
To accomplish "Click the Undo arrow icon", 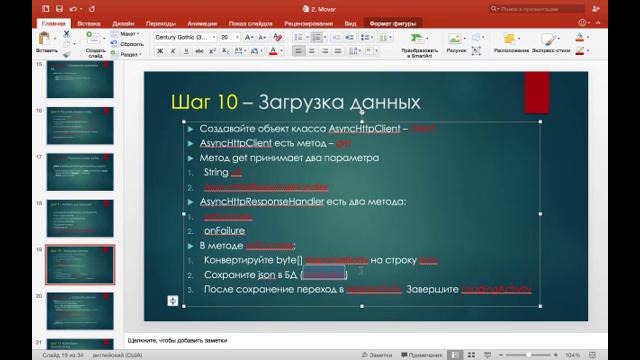I will (73, 9).
